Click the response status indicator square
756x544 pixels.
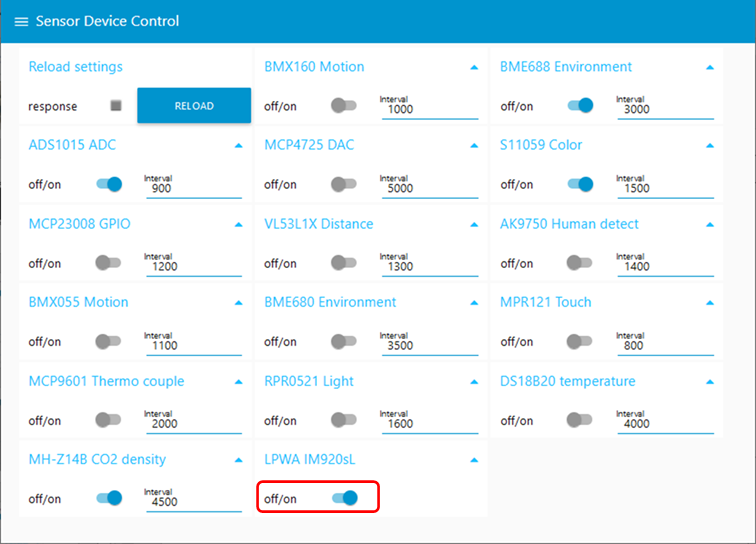[x=116, y=106]
